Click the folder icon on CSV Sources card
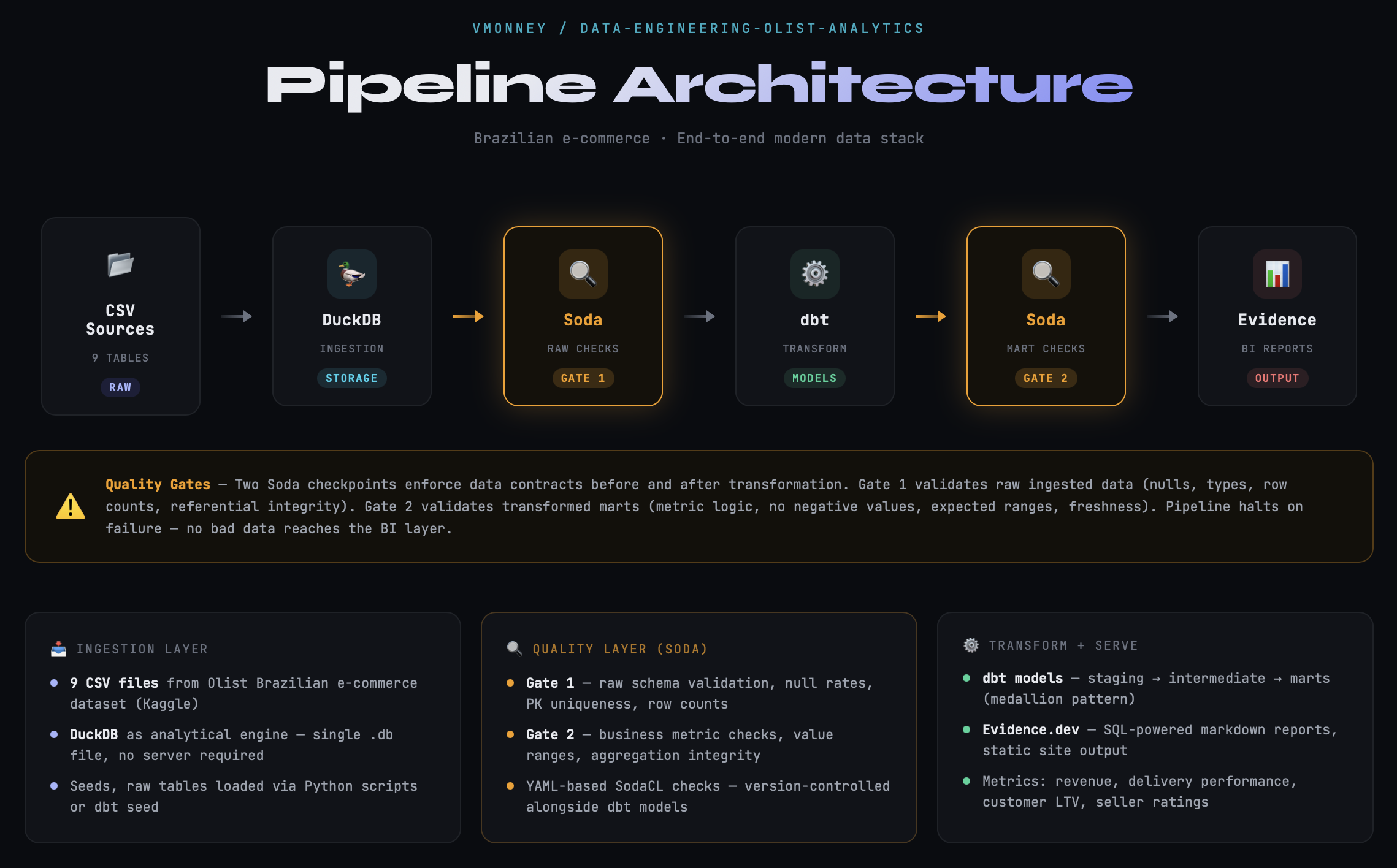 (x=120, y=265)
